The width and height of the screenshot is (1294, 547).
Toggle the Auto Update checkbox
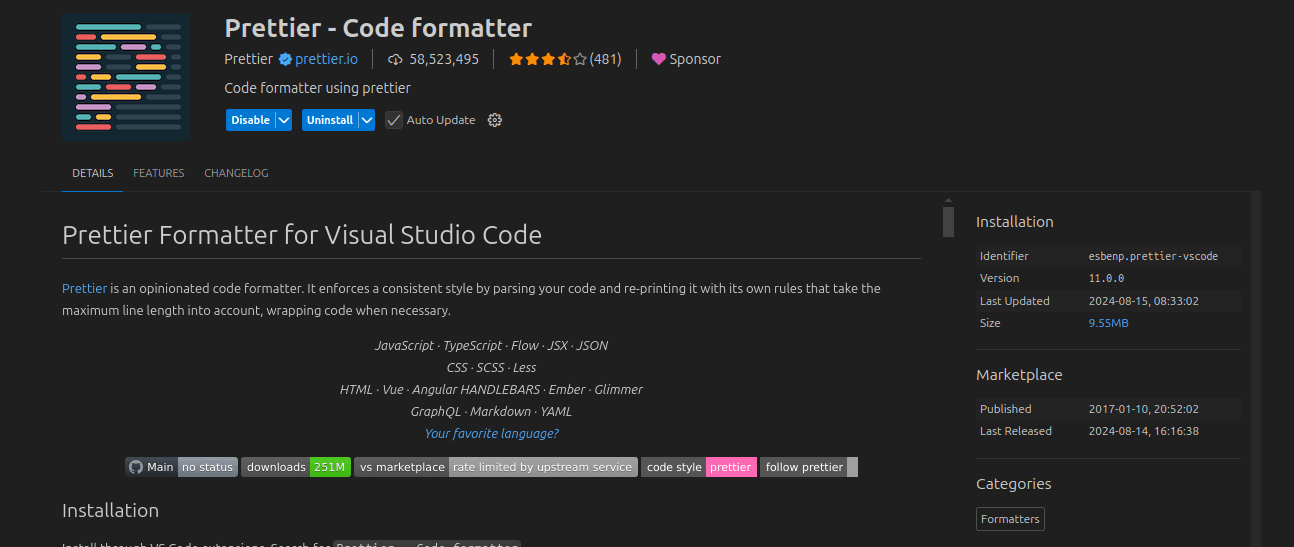394,120
